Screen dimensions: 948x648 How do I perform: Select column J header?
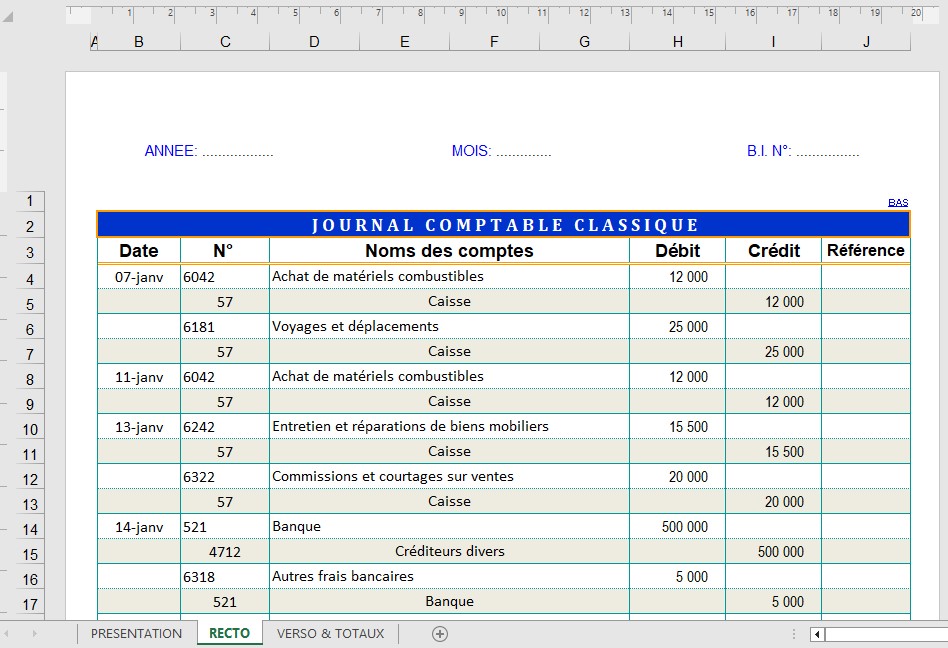pyautogui.click(x=866, y=42)
